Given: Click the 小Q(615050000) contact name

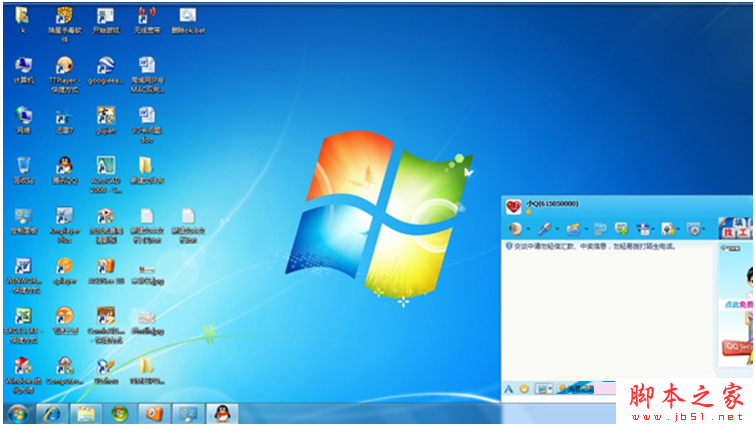Looking at the screenshot, I should (552, 204).
